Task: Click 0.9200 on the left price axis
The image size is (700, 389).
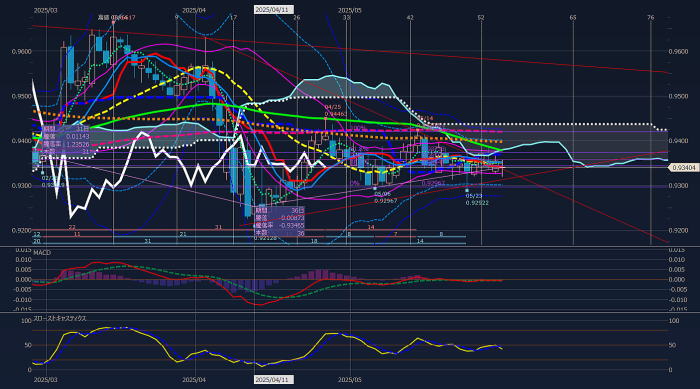Action: pyautogui.click(x=21, y=230)
